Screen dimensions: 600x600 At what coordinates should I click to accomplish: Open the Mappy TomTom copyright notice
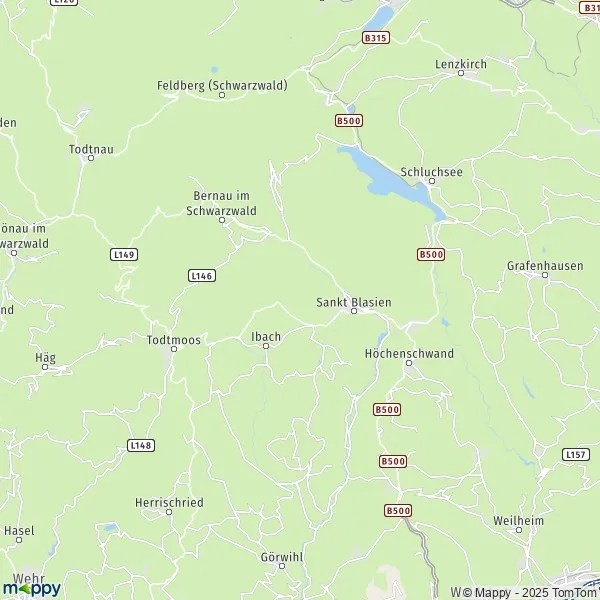coord(525,592)
